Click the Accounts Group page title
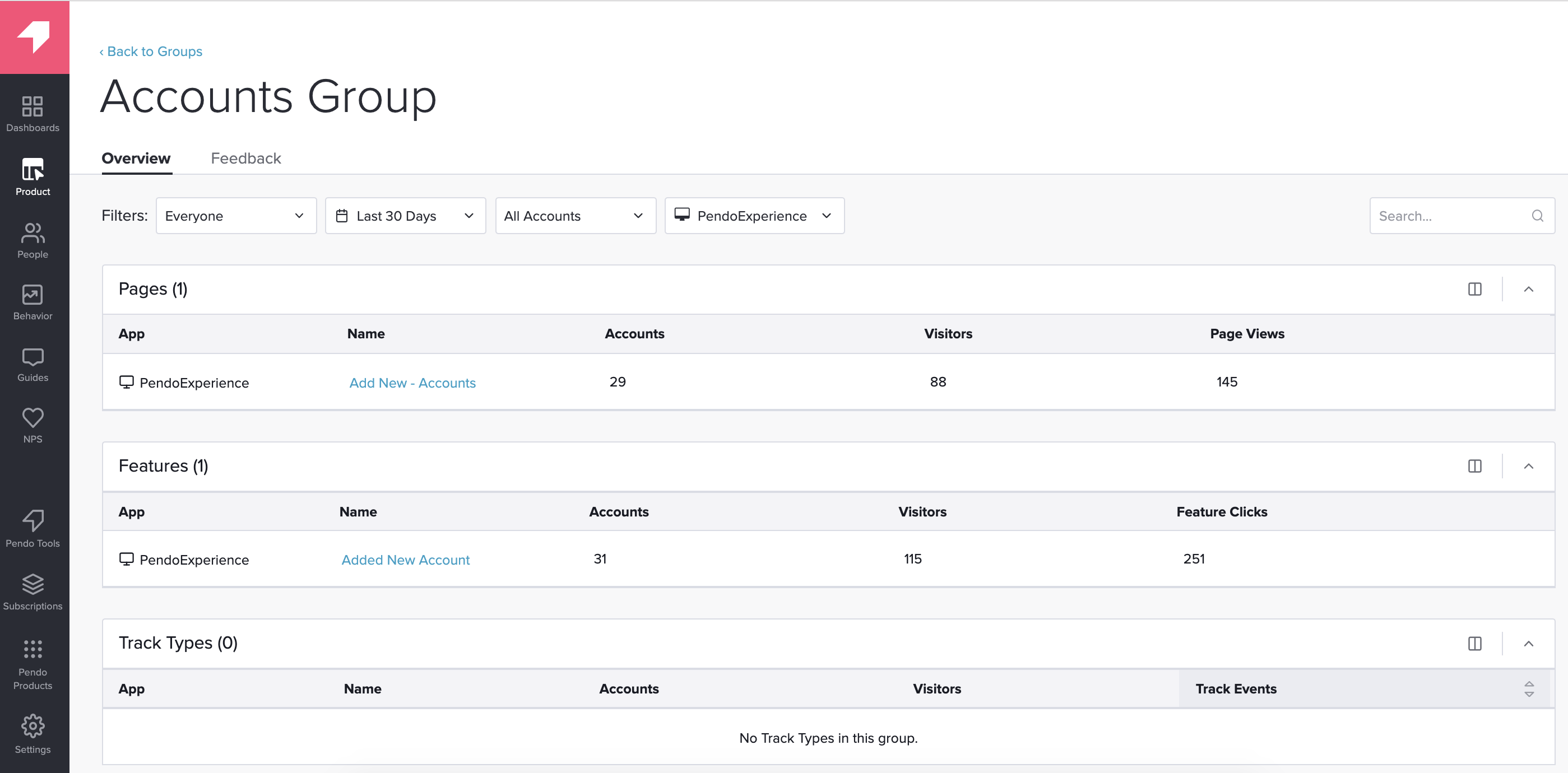The image size is (1568, 773). 268,97
